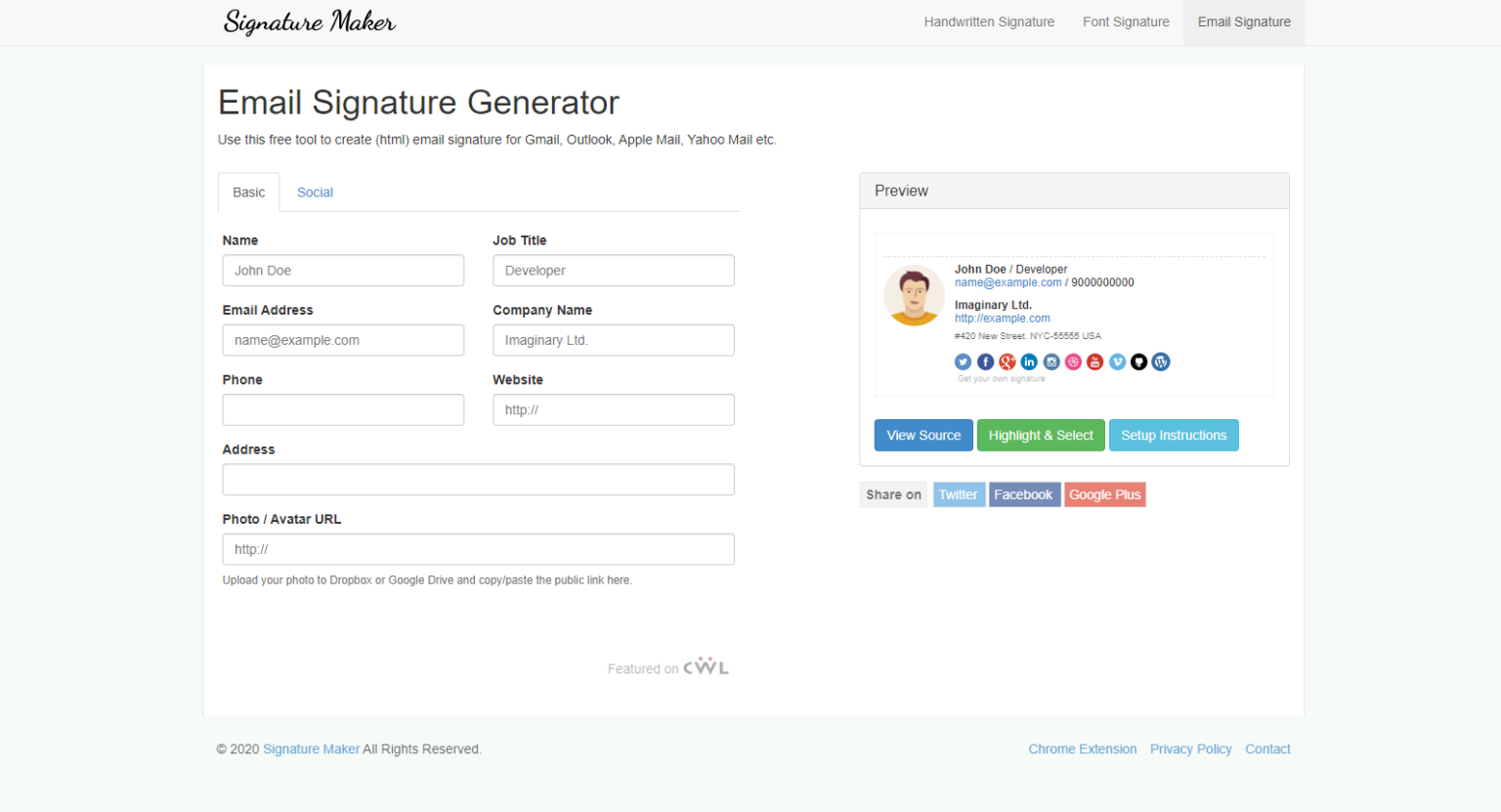Switch to the Social tab
The image size is (1501, 812).
[315, 192]
